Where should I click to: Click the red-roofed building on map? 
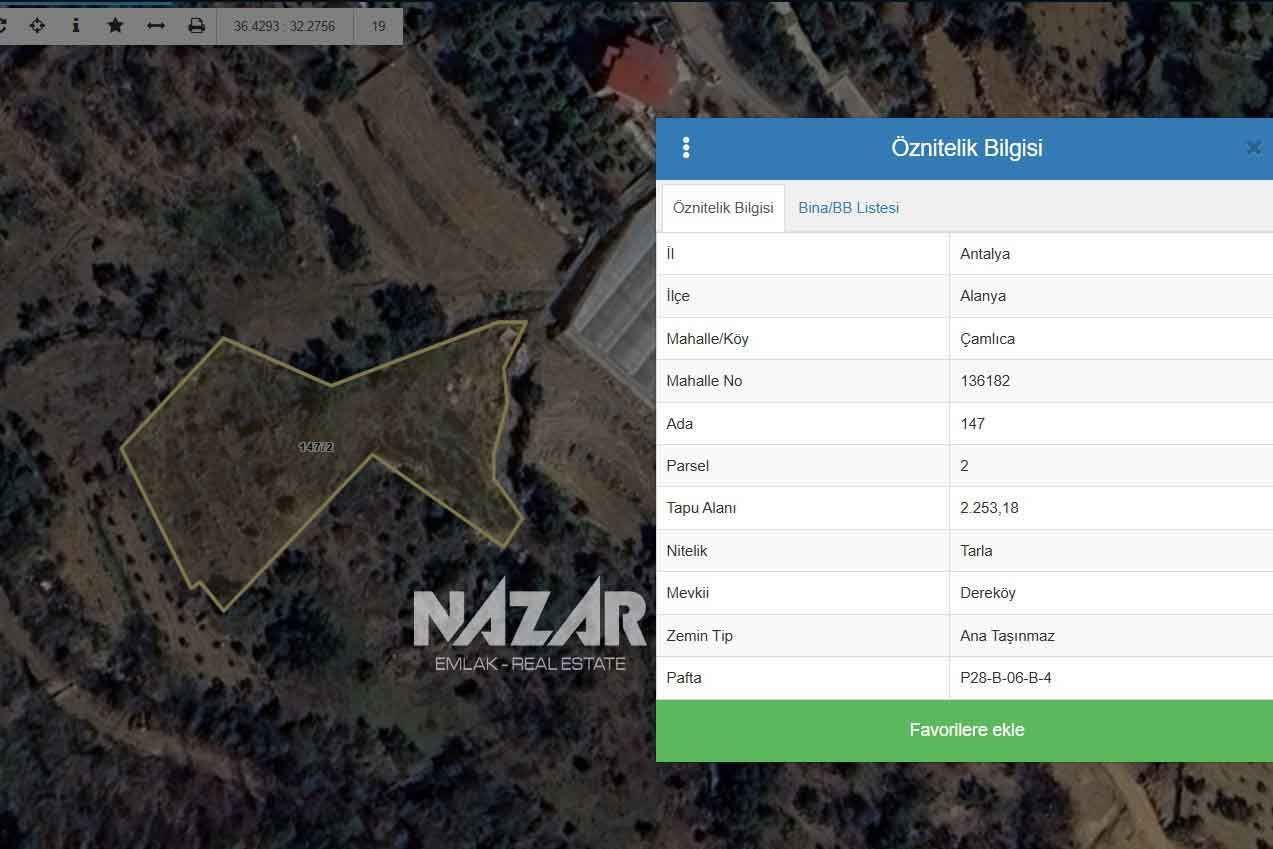tap(642, 72)
